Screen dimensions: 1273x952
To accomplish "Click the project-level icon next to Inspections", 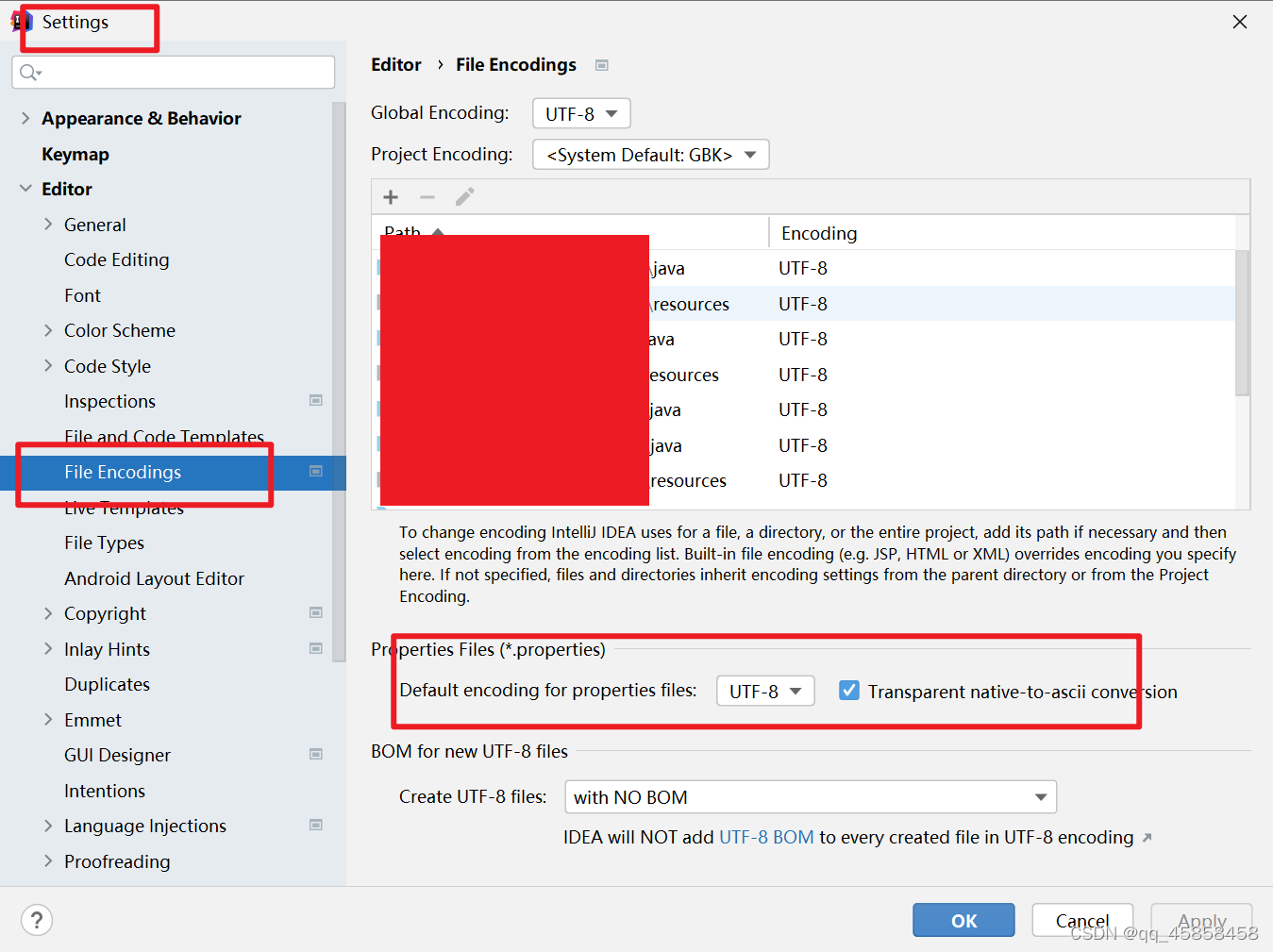I will (x=316, y=400).
